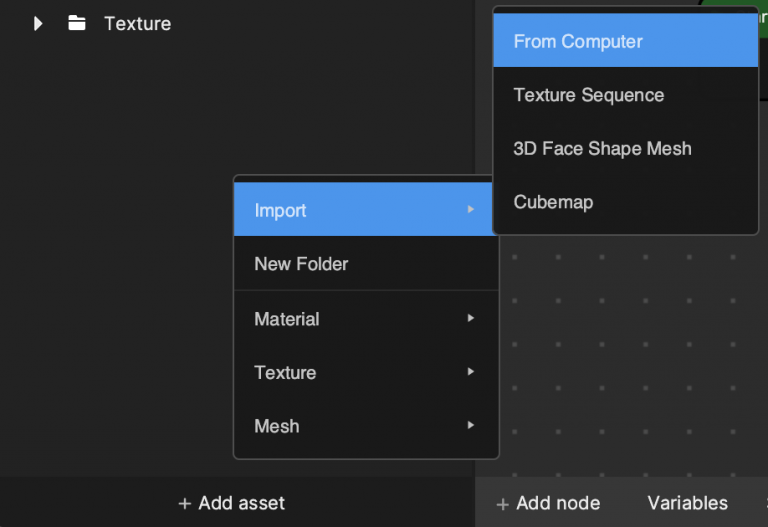The width and height of the screenshot is (768, 527).
Task: Open the Texture submenu in context menu
Action: pos(366,372)
